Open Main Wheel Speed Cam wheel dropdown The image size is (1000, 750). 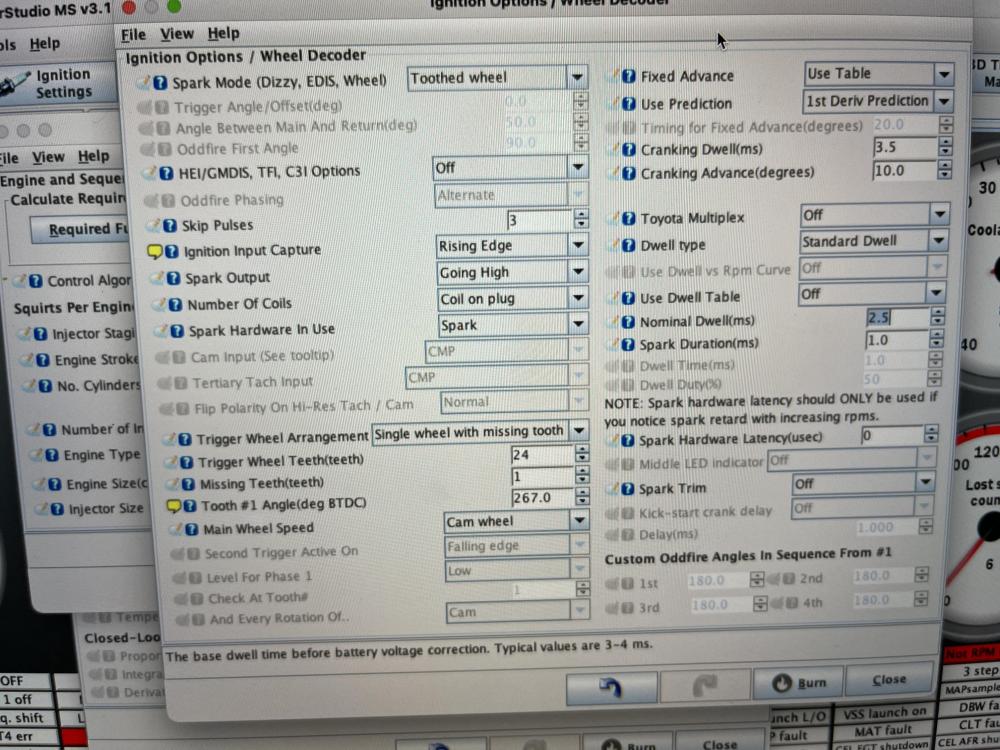coord(516,522)
